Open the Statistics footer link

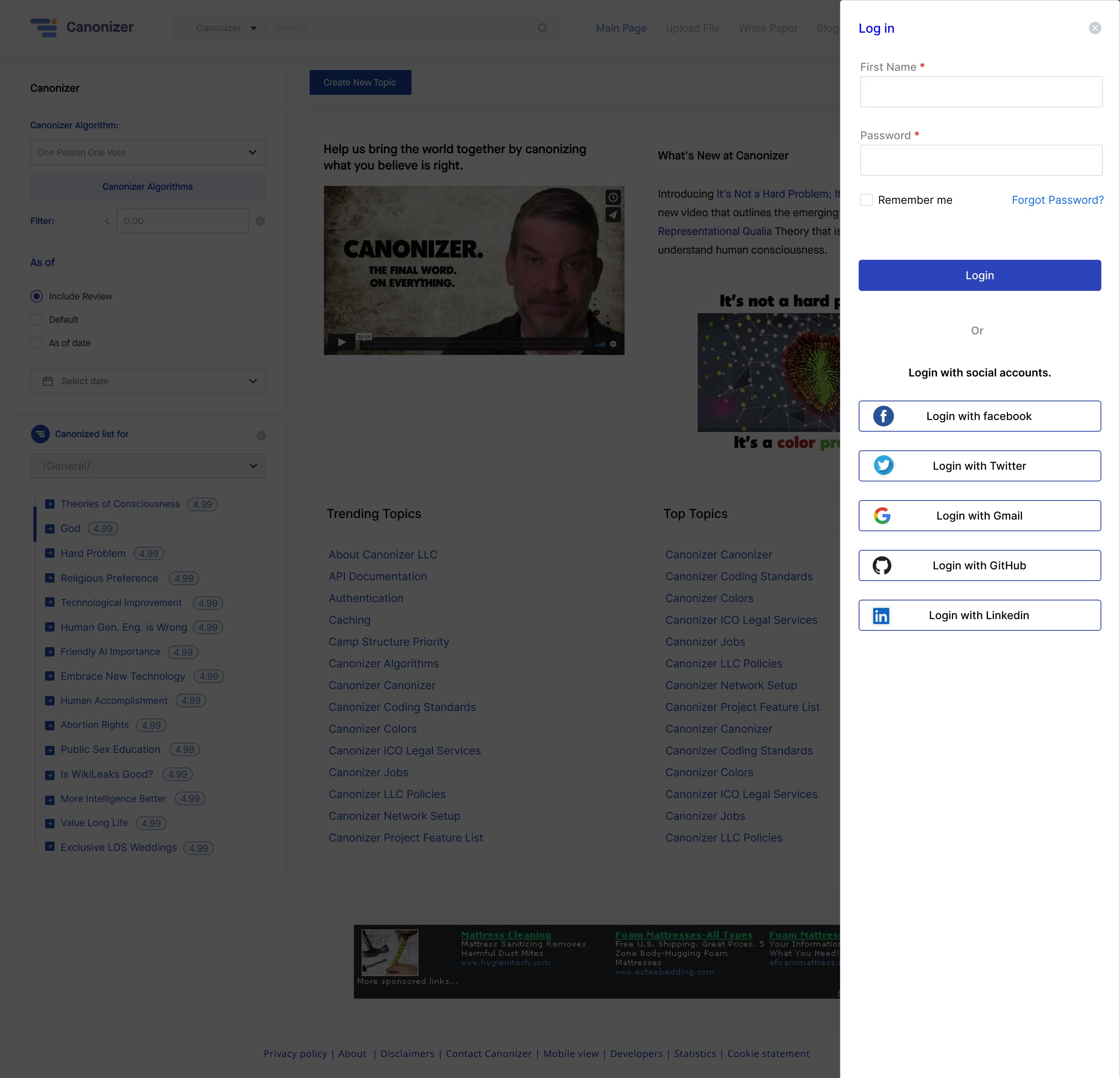coord(695,1053)
